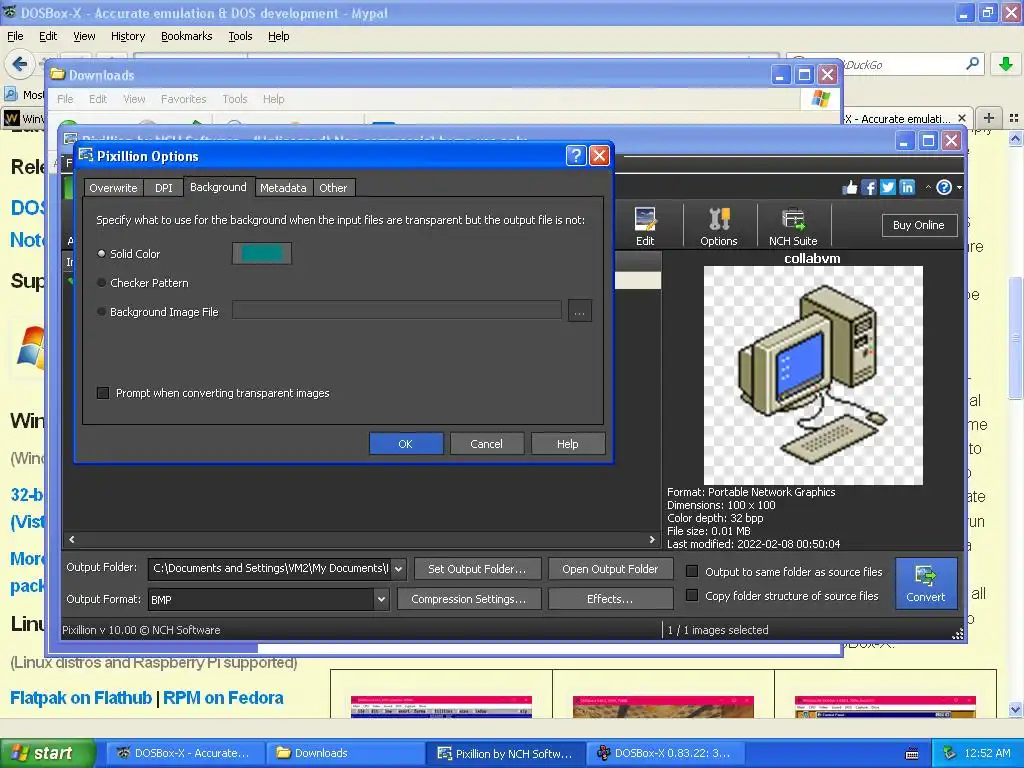Open browser Bookmarks menu
The width and height of the screenshot is (1024, 768).
tap(187, 36)
